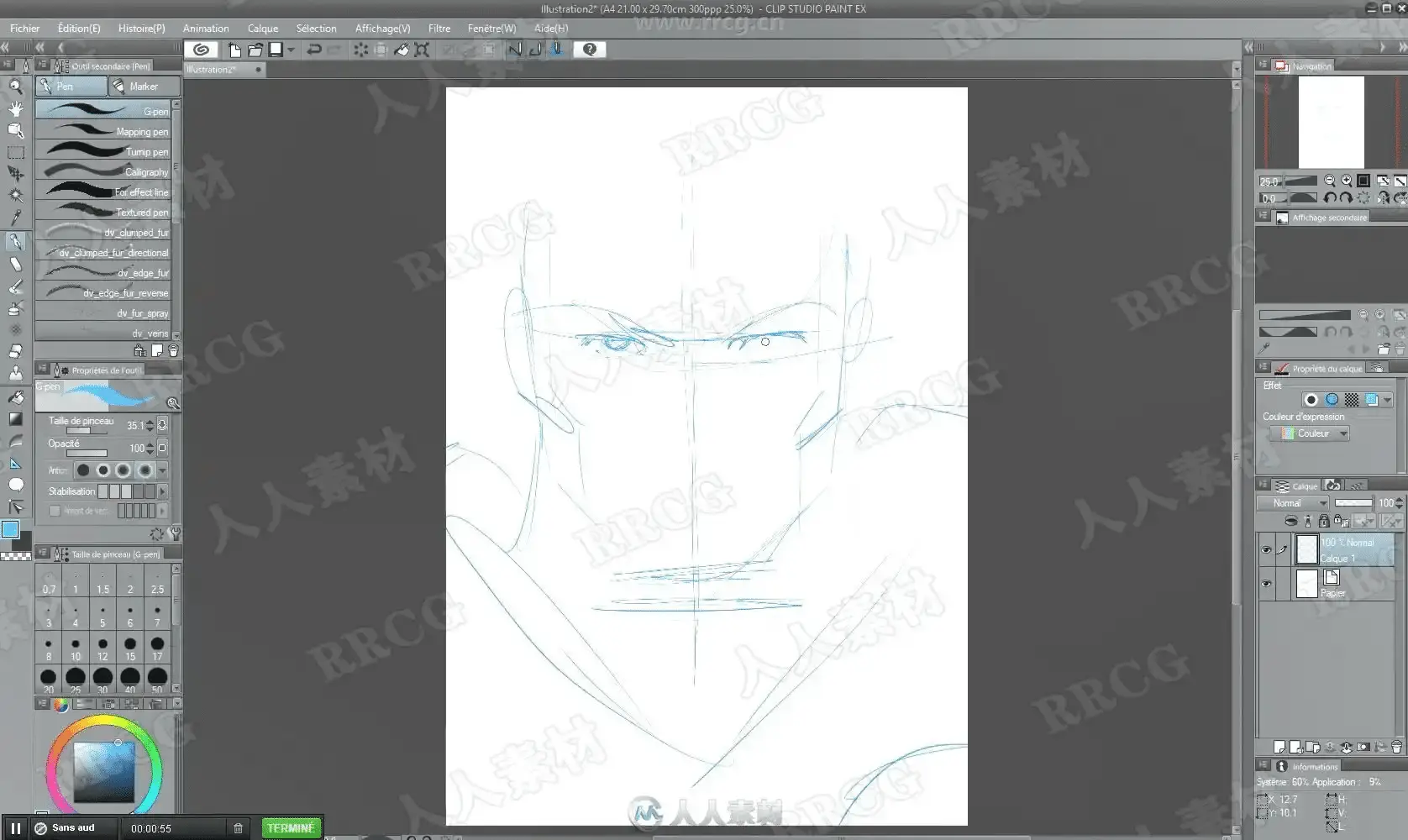Save the document via toolbar icon

click(x=276, y=50)
